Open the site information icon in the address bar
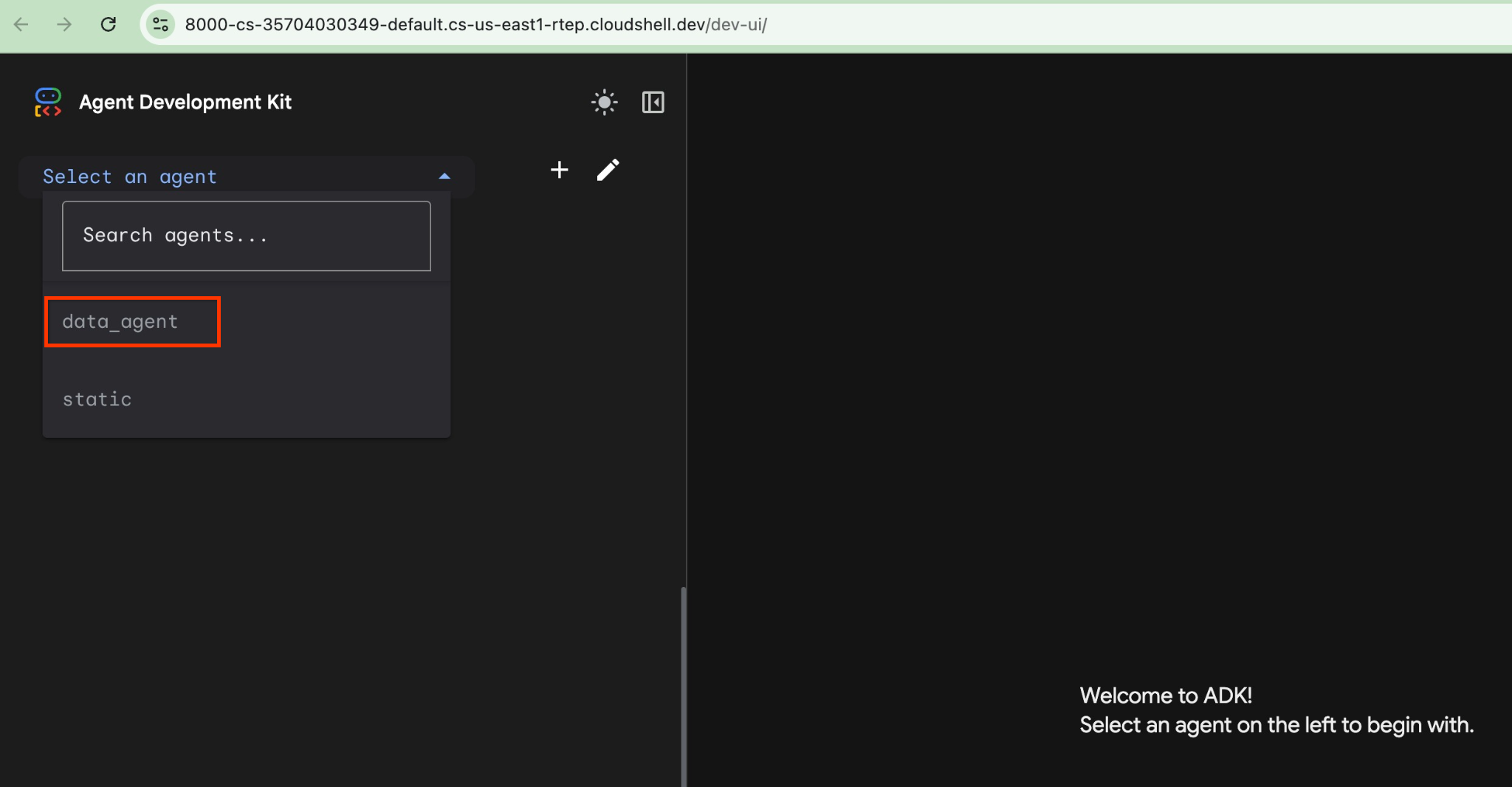Viewport: 1512px width, 787px height. point(160,24)
